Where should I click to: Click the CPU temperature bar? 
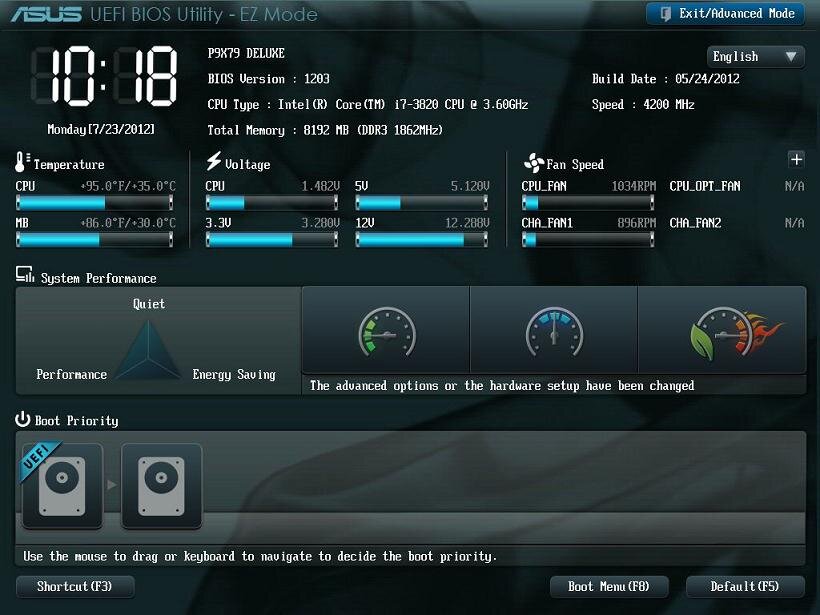[95, 202]
